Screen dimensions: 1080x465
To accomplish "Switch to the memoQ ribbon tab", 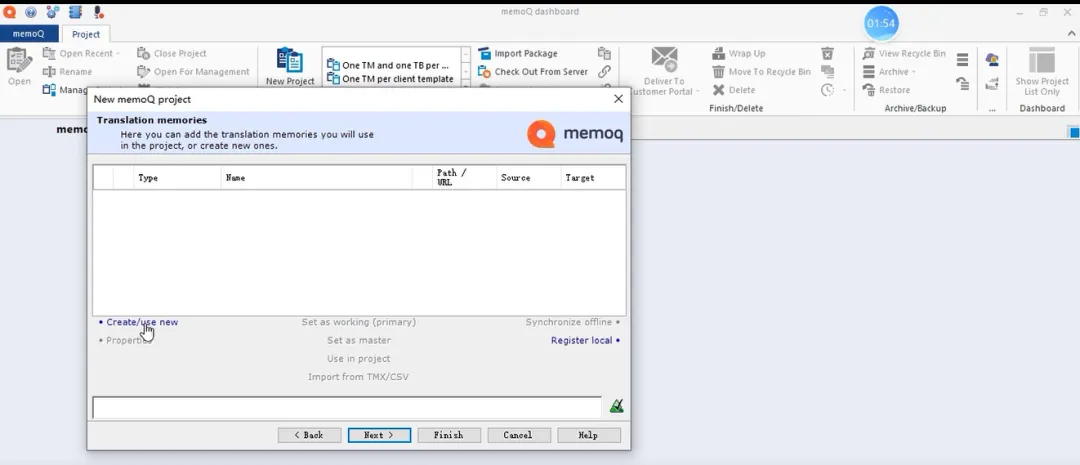I will click(x=28, y=34).
